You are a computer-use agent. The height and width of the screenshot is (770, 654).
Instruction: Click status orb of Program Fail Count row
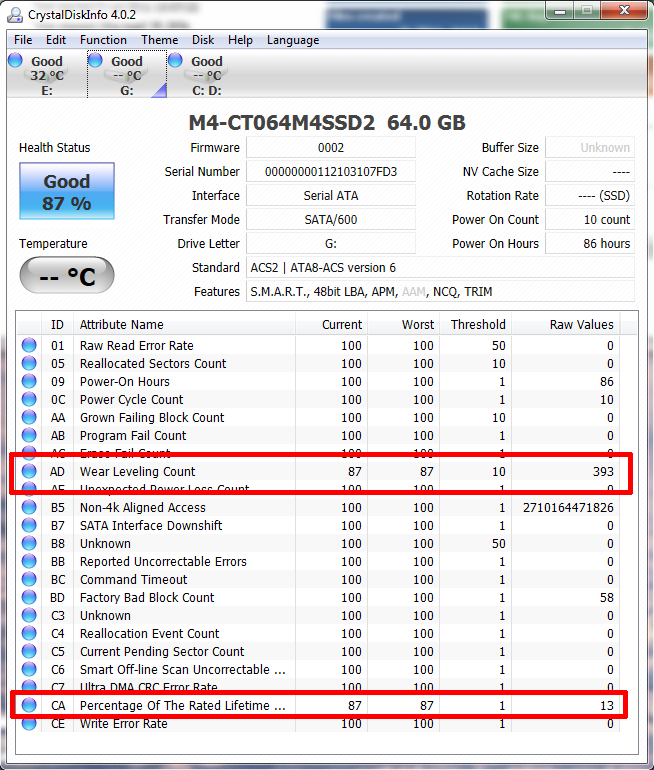click(x=29, y=435)
